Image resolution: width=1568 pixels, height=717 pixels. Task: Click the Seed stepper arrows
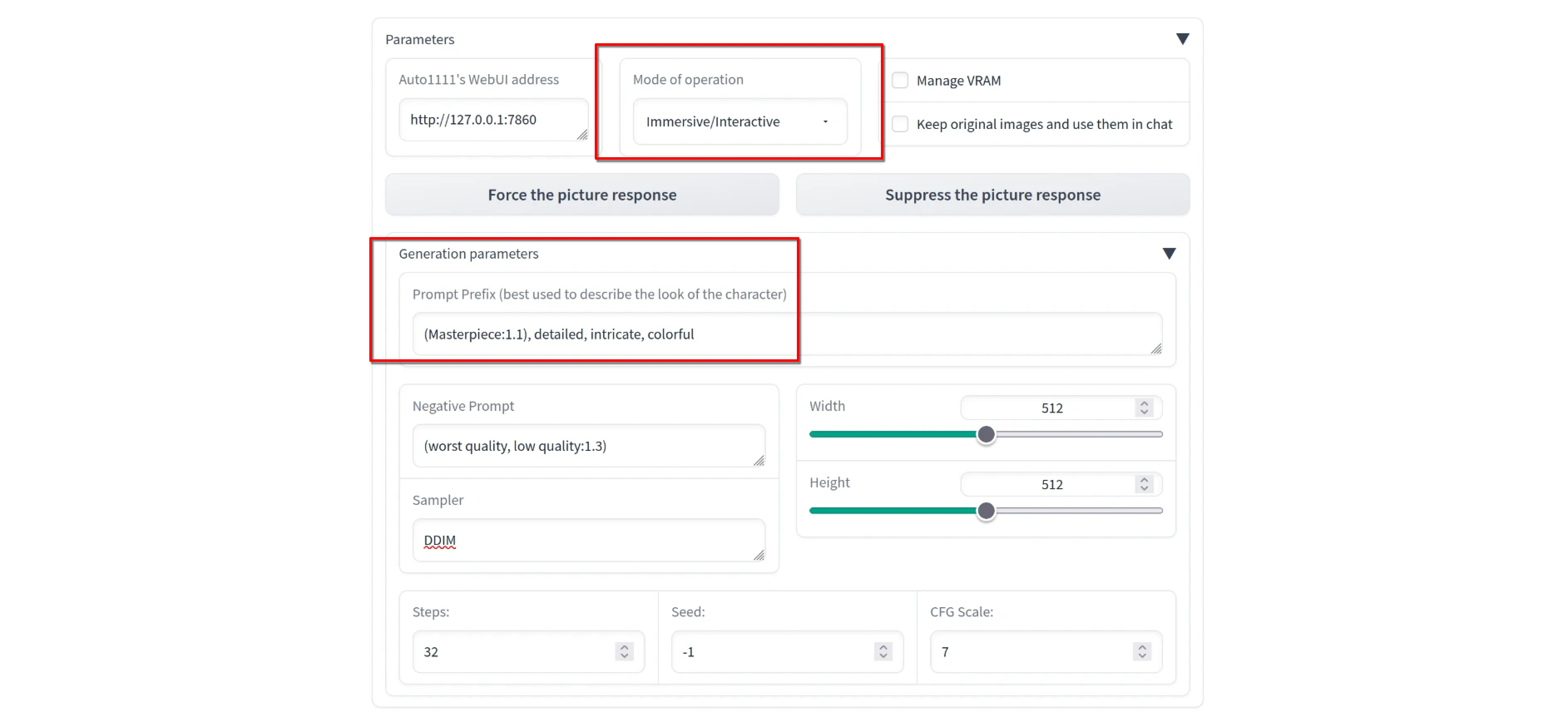click(x=883, y=652)
